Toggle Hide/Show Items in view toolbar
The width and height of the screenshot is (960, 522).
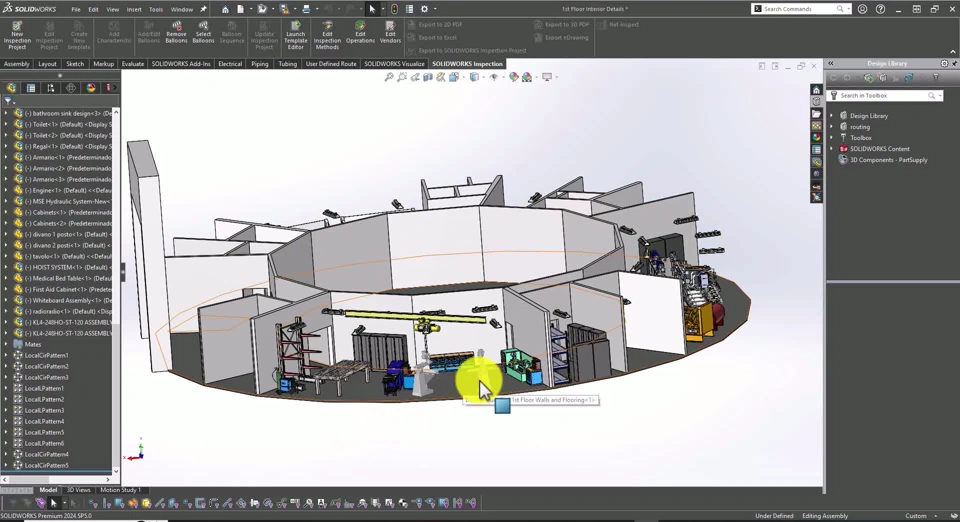click(493, 77)
